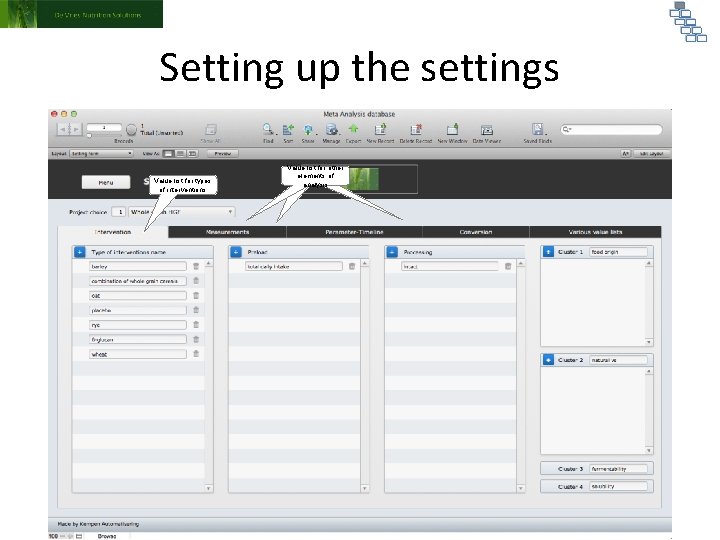
Task: Add an entry to Cluster 2
Action: click(548, 360)
